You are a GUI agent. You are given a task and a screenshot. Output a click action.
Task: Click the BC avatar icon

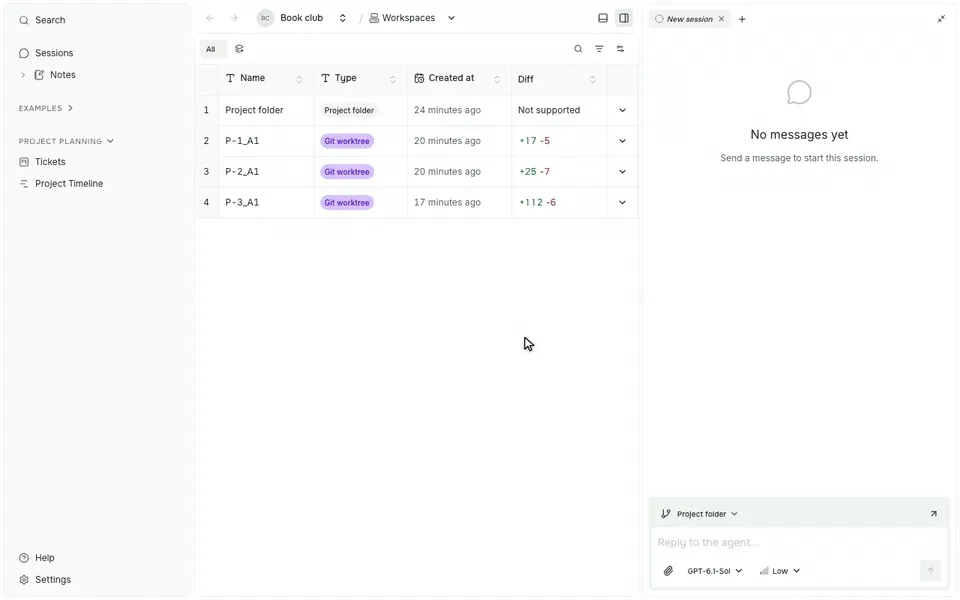pyautogui.click(x=265, y=18)
